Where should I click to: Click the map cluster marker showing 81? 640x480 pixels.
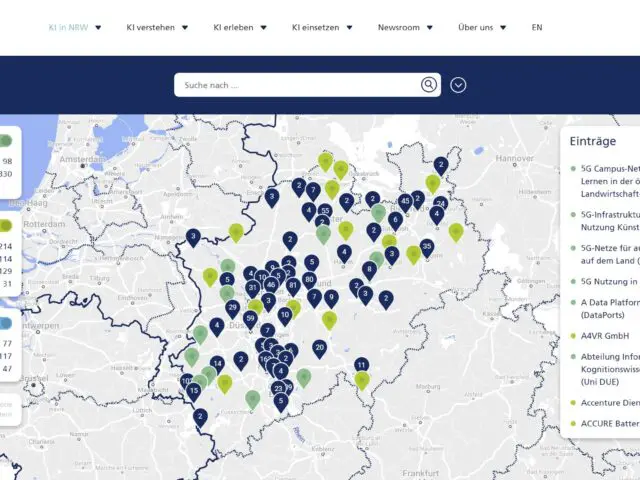tap(293, 285)
